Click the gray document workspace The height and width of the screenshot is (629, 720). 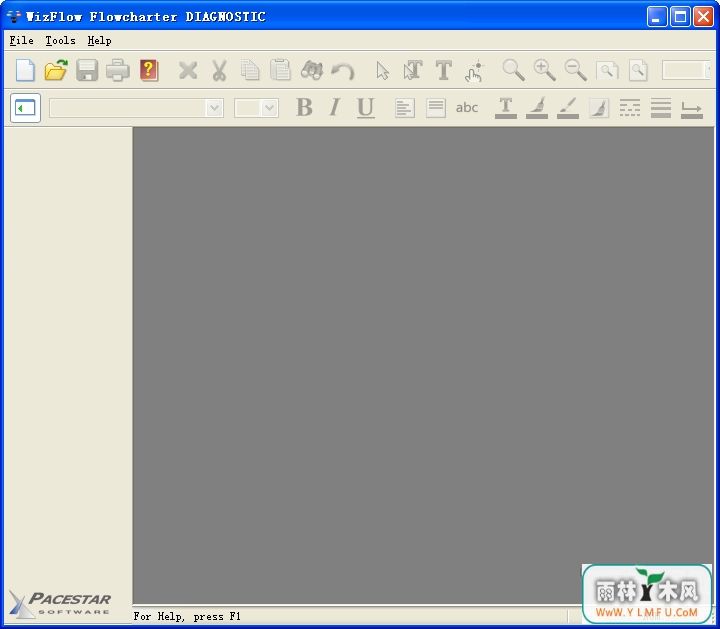(x=423, y=365)
